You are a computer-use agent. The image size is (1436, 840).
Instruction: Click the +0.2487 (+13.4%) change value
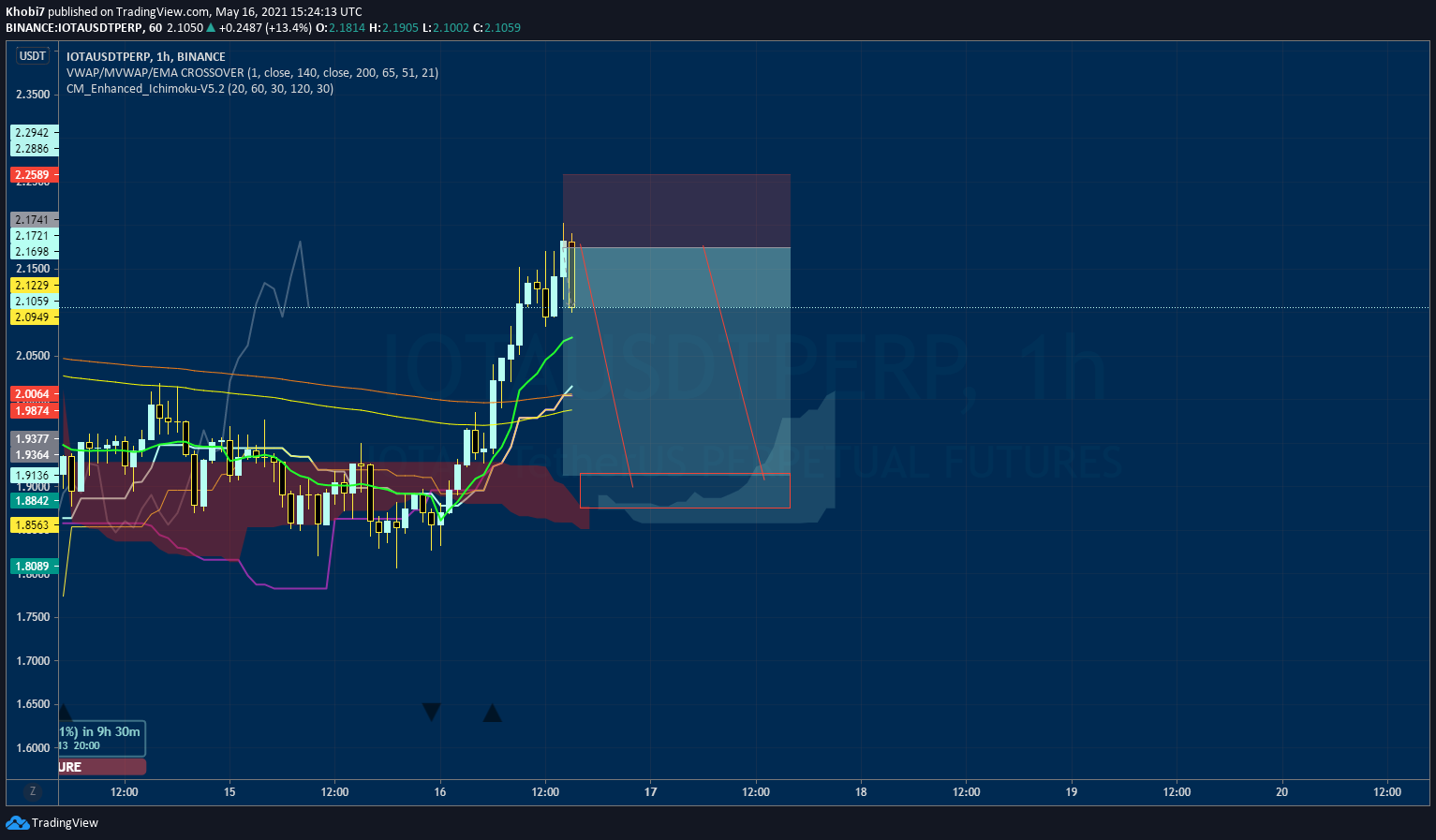(266, 27)
